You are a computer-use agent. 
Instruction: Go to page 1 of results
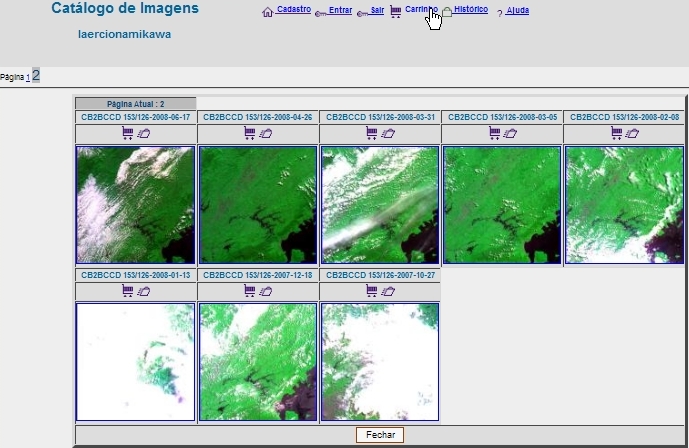28,77
